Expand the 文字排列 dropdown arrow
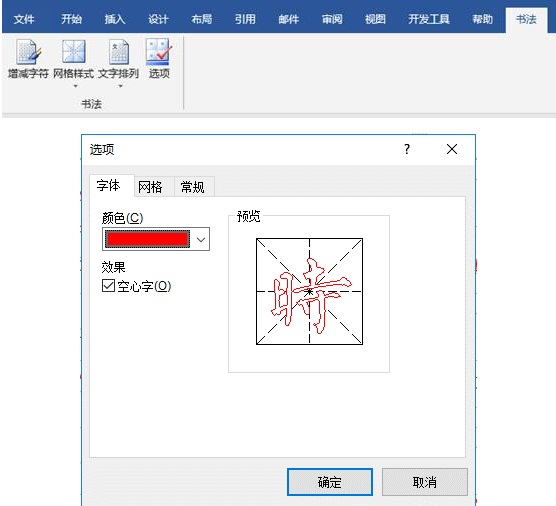Screen dimensions: 556x506 (121, 86)
